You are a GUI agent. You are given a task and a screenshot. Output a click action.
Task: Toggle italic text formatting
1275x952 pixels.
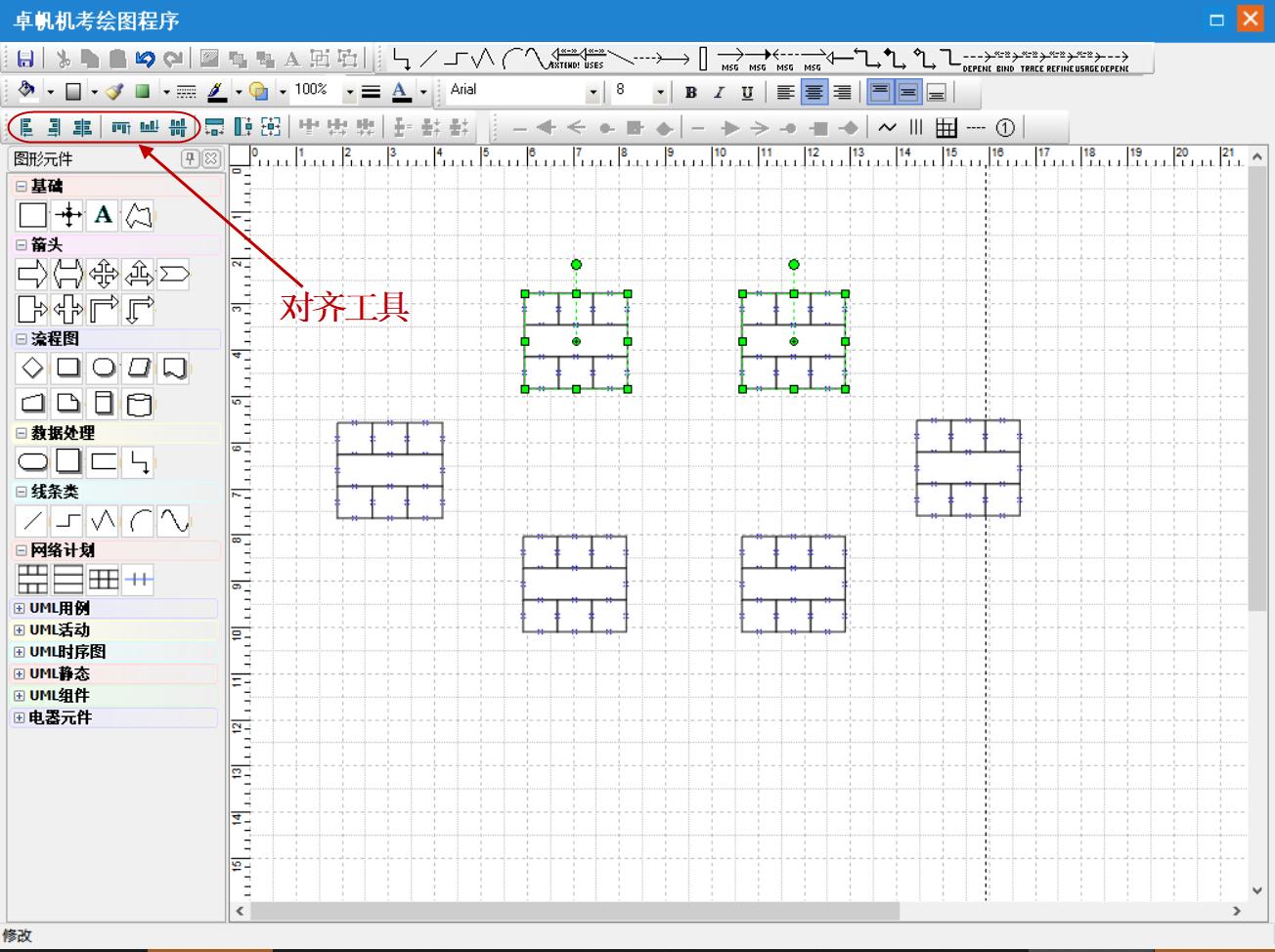pyautogui.click(x=719, y=93)
